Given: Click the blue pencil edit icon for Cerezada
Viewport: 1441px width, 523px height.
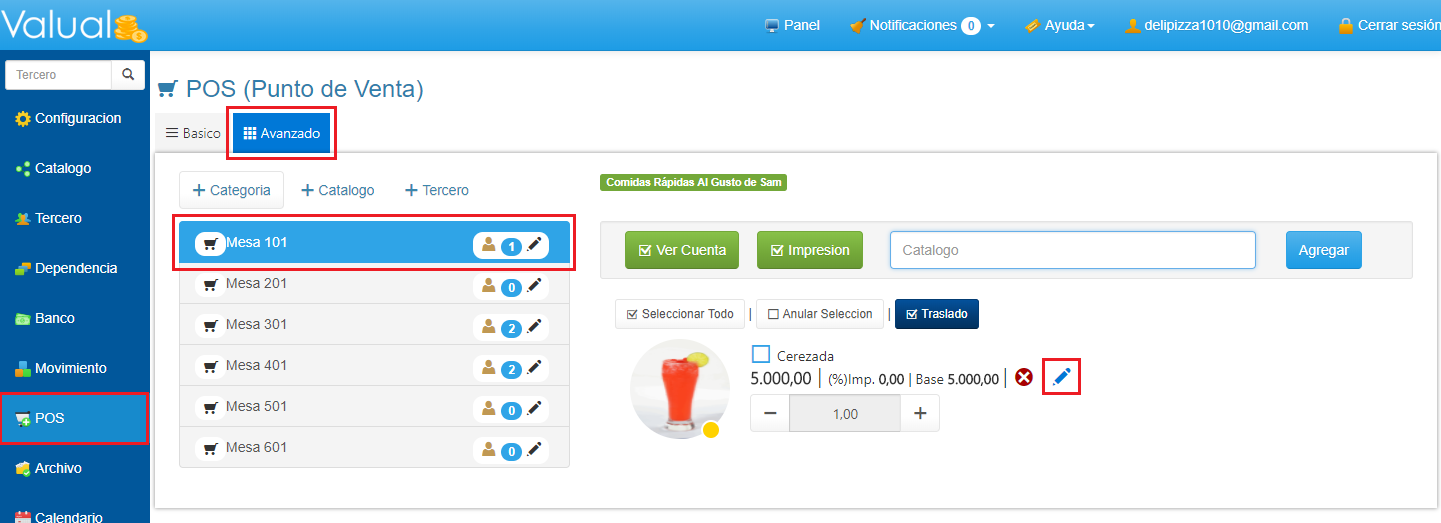Looking at the screenshot, I should click(x=1061, y=377).
